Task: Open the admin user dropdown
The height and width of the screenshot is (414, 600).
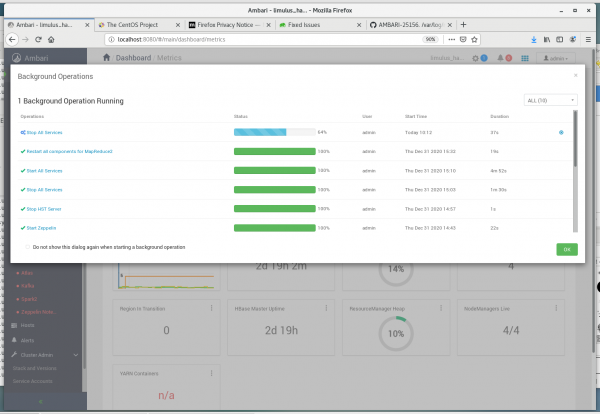Action: [556, 58]
